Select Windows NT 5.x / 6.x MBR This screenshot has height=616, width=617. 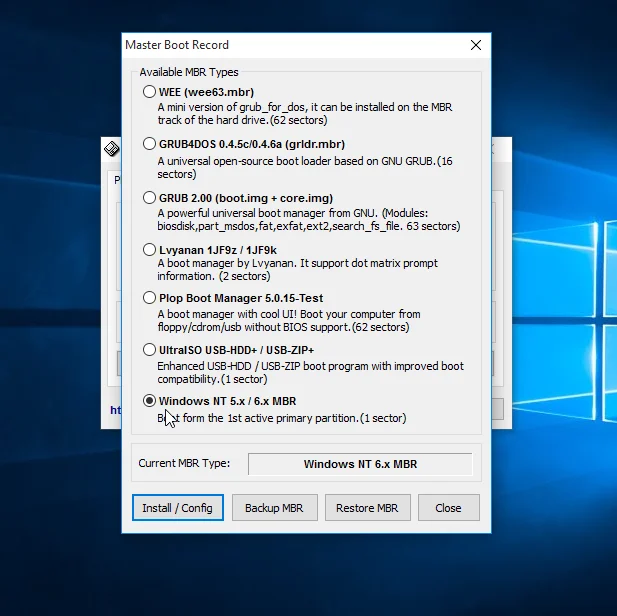pos(149,401)
